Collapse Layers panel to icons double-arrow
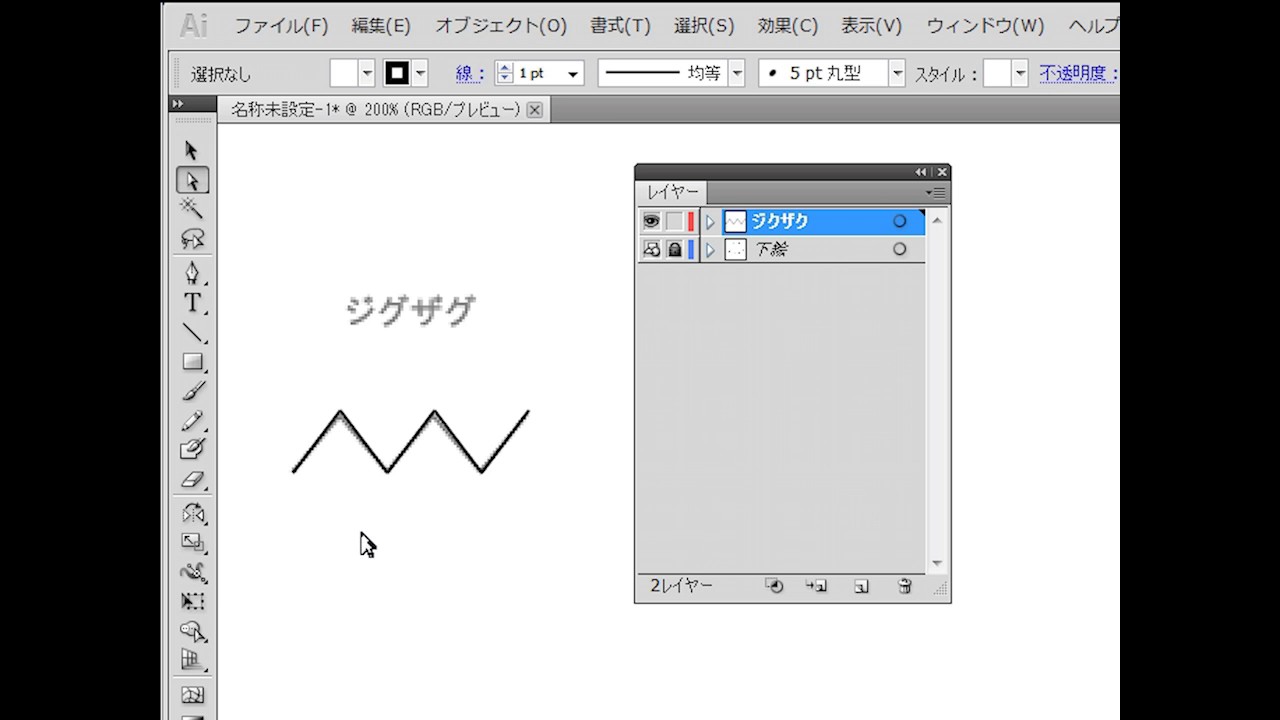 [921, 172]
